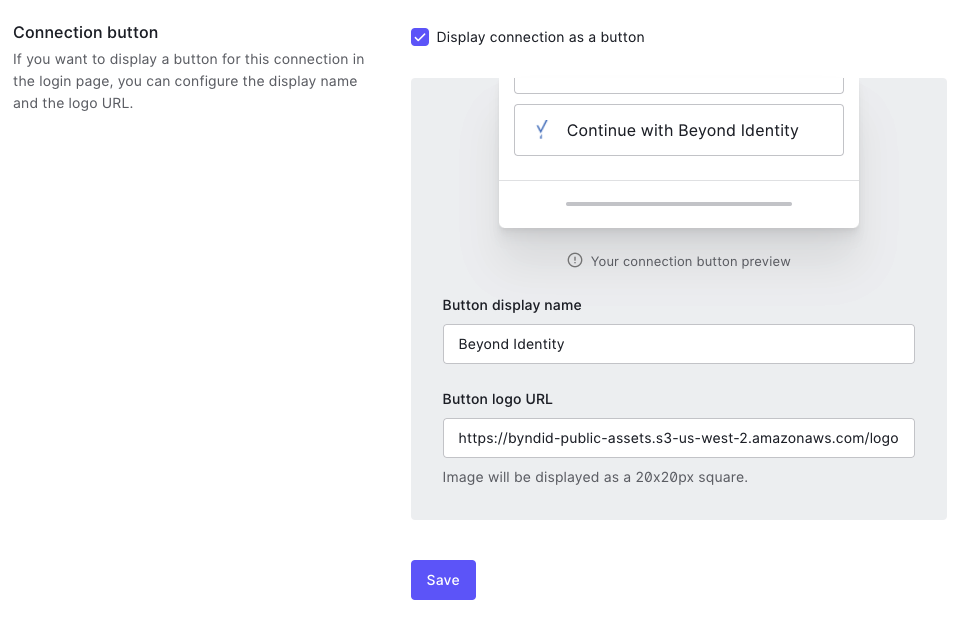Viewport: 963px width, 621px height.
Task: Uncheck Display connection as a button checkbox
Action: coord(420,37)
